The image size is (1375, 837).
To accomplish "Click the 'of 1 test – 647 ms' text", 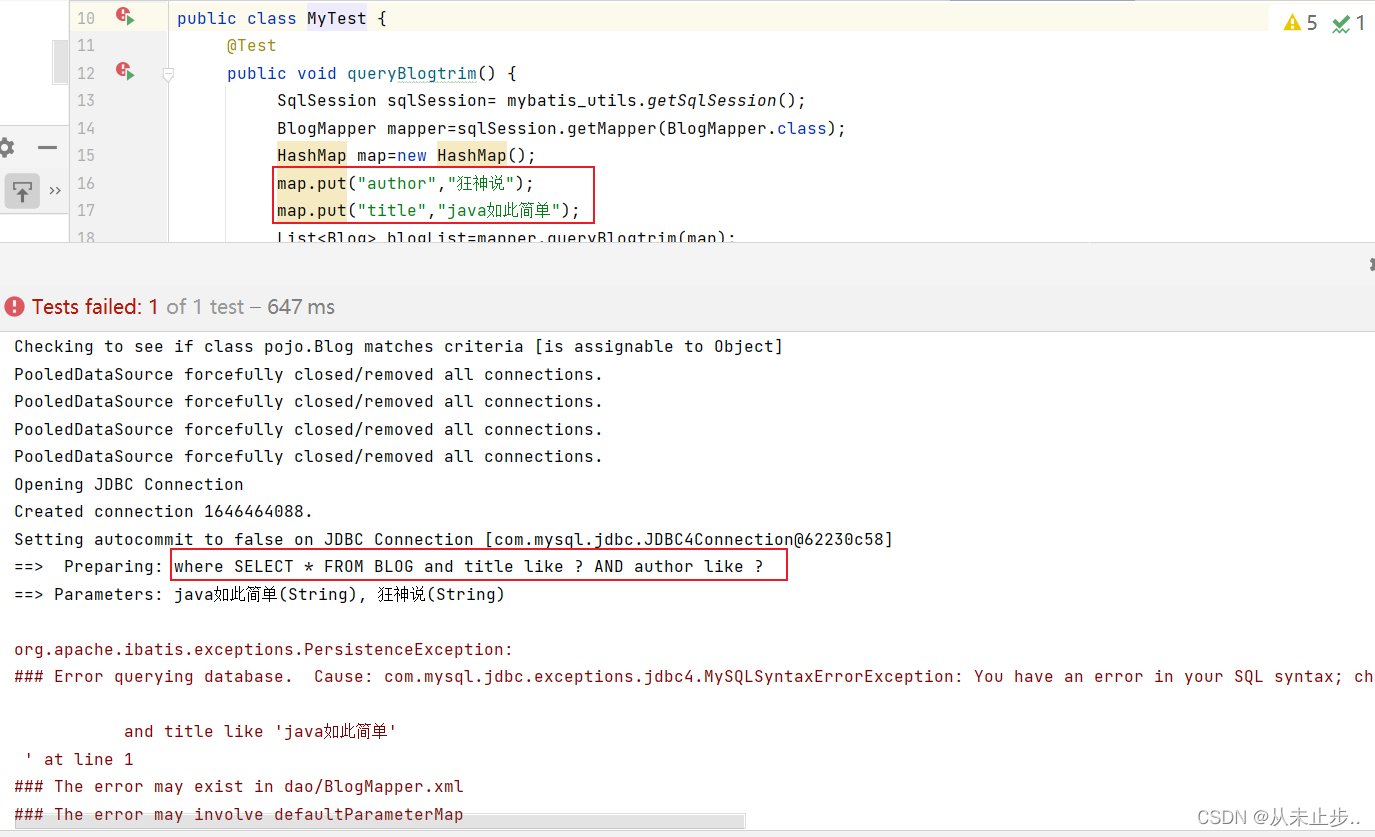I will pos(251,307).
